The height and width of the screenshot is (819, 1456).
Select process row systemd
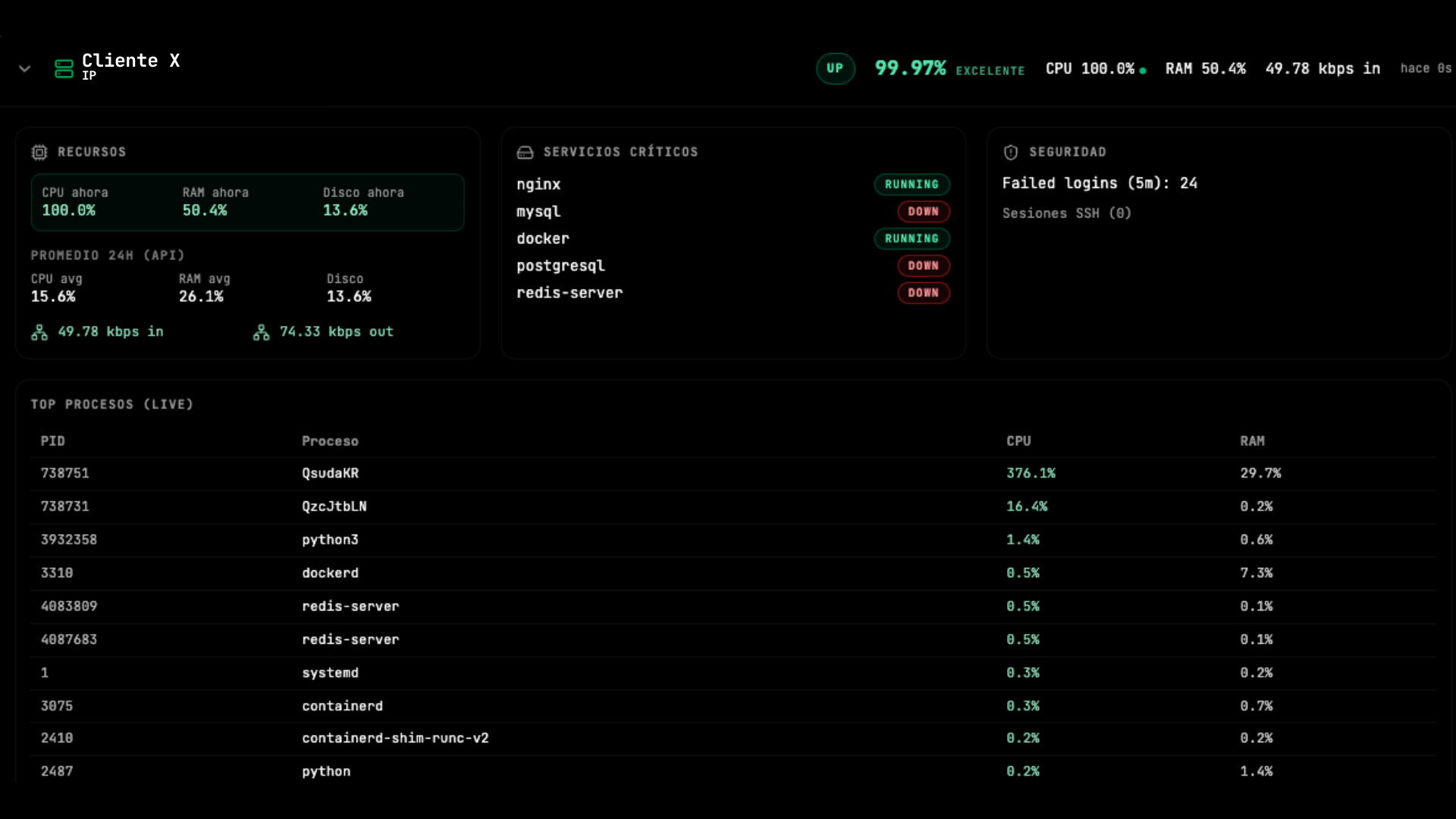click(x=733, y=673)
